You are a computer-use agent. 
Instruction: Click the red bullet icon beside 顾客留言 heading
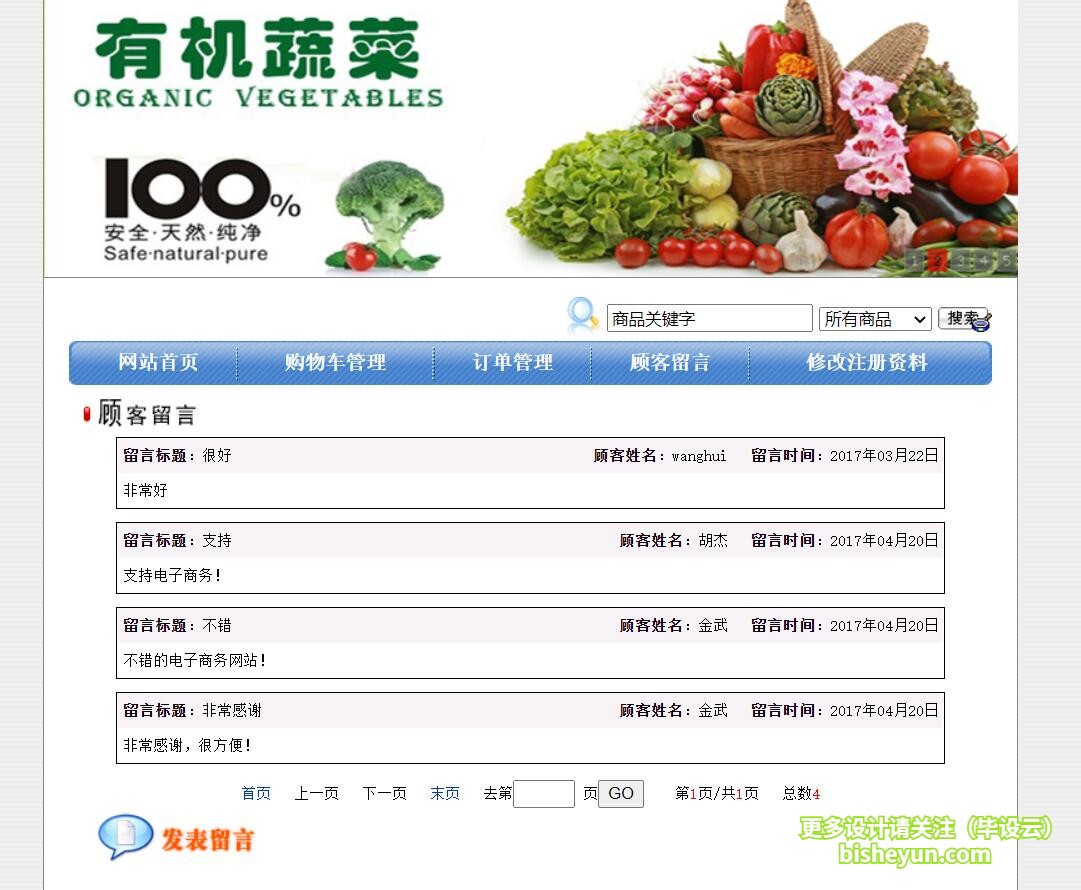coord(85,413)
